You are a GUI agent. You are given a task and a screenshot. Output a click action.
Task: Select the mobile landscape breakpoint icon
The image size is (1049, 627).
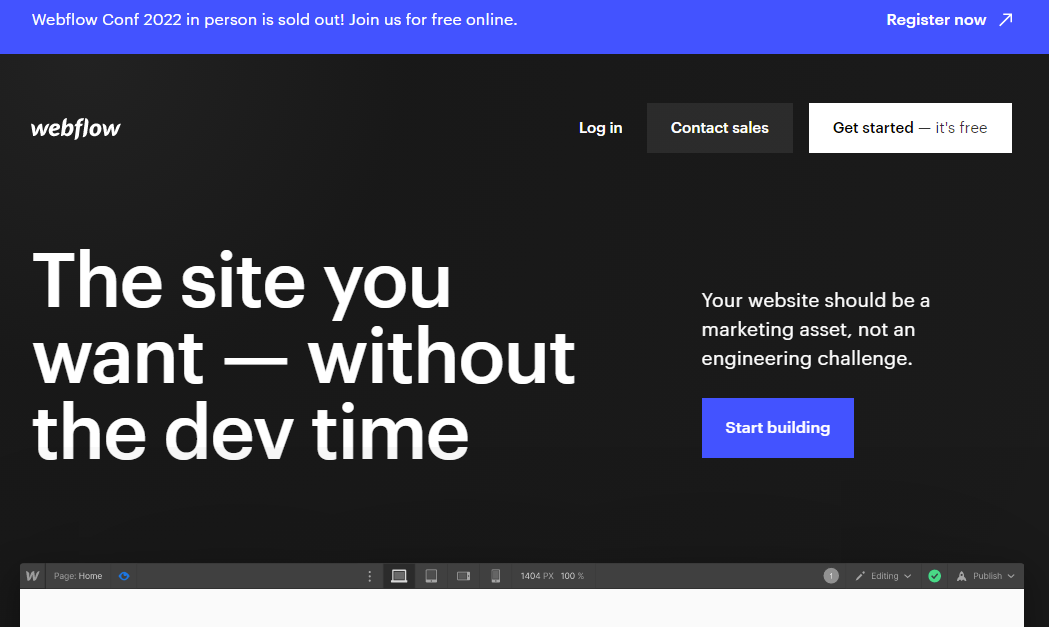(x=464, y=576)
